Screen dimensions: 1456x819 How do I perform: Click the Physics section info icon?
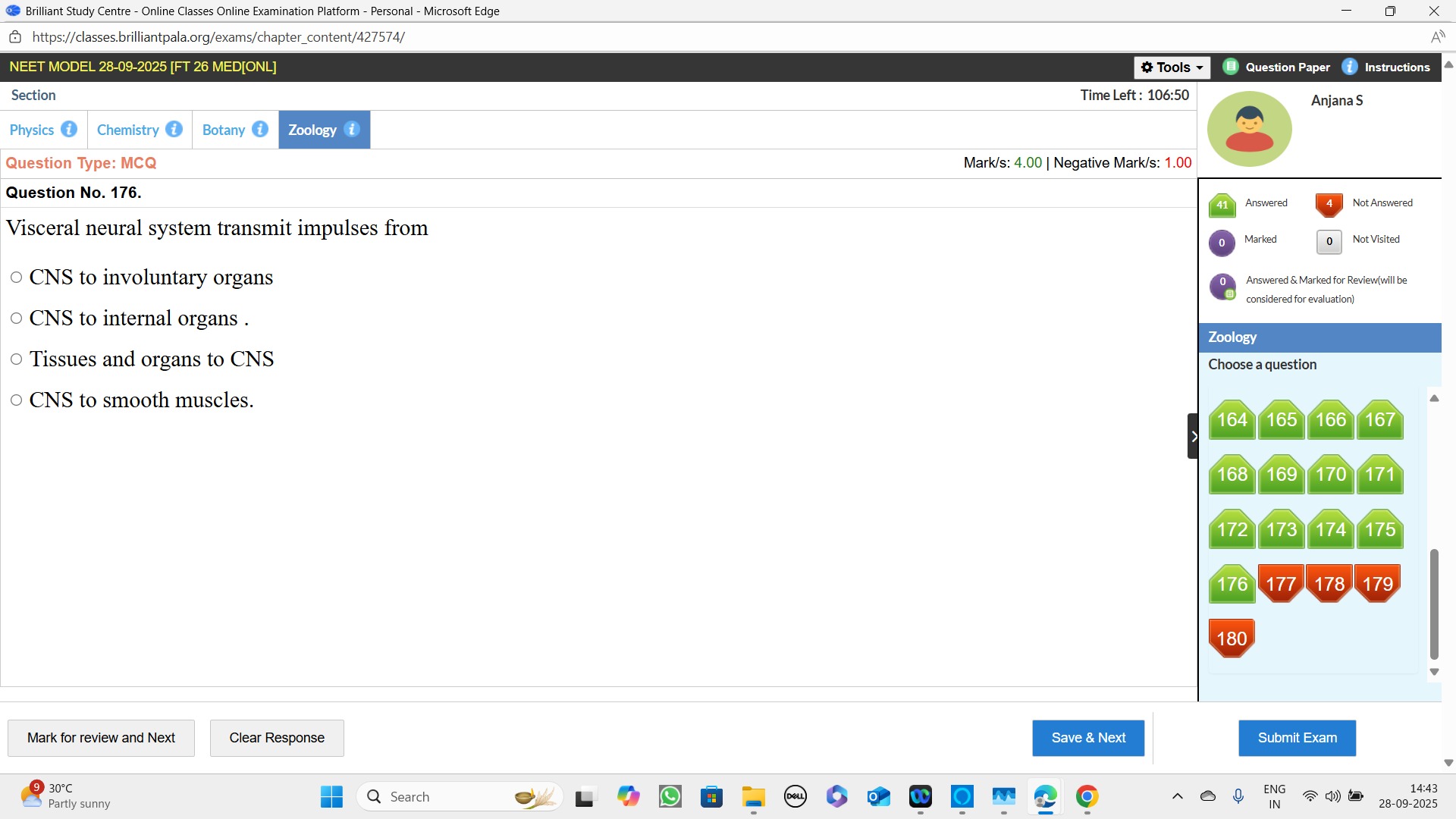point(69,129)
